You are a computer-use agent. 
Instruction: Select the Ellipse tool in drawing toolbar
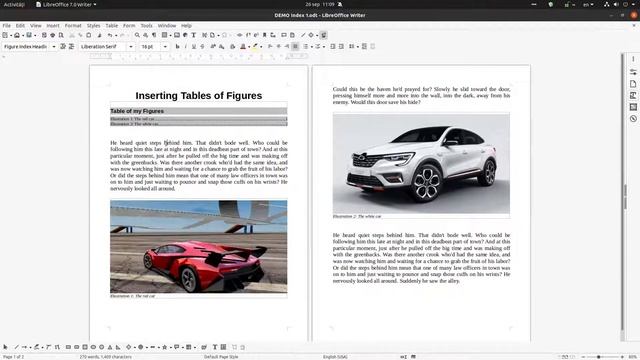[93, 347]
